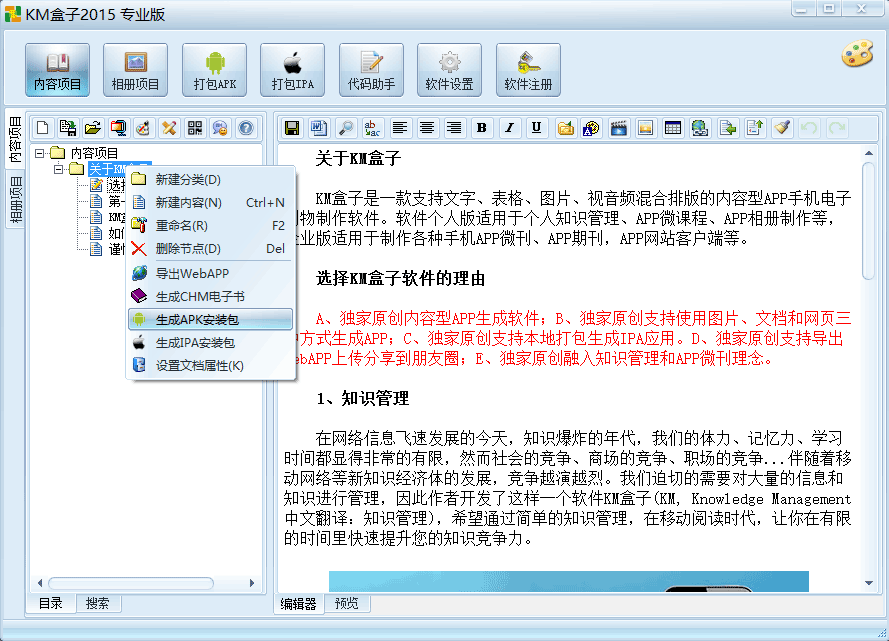Collapse the 内容项目 root tree node
The width and height of the screenshot is (889, 641).
(40, 153)
